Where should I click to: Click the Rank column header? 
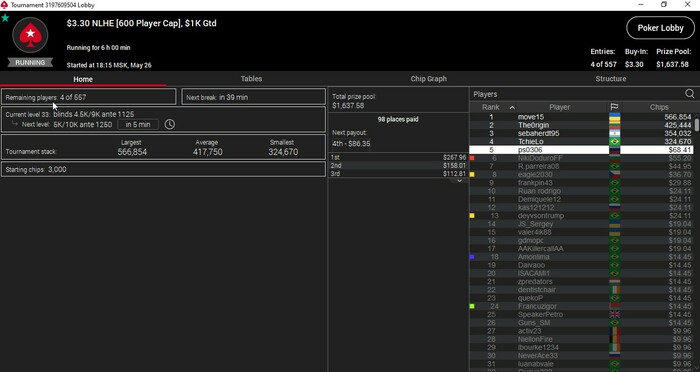coord(491,107)
